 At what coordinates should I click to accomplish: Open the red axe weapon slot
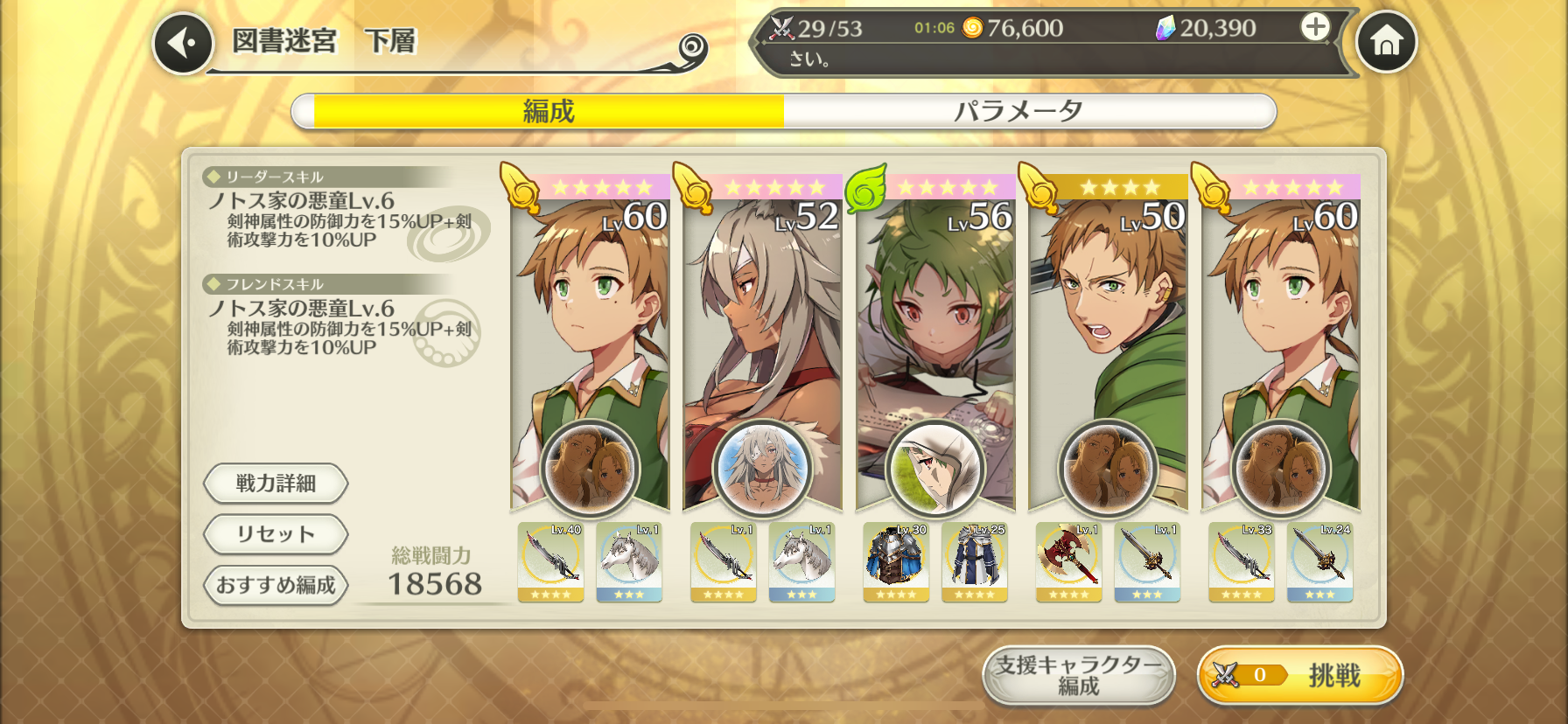pos(1068,562)
